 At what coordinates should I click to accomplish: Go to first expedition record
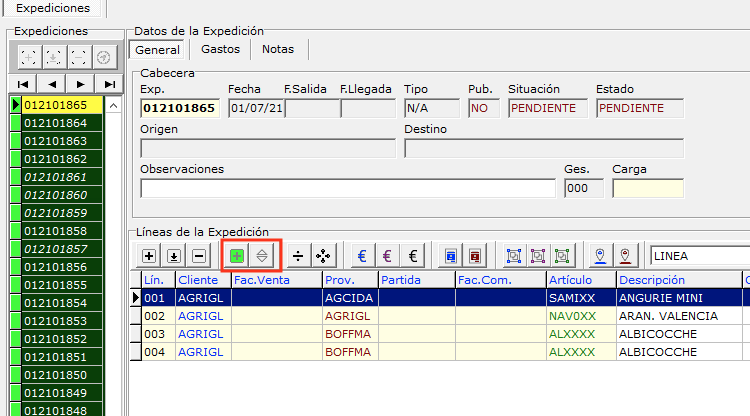point(23,83)
